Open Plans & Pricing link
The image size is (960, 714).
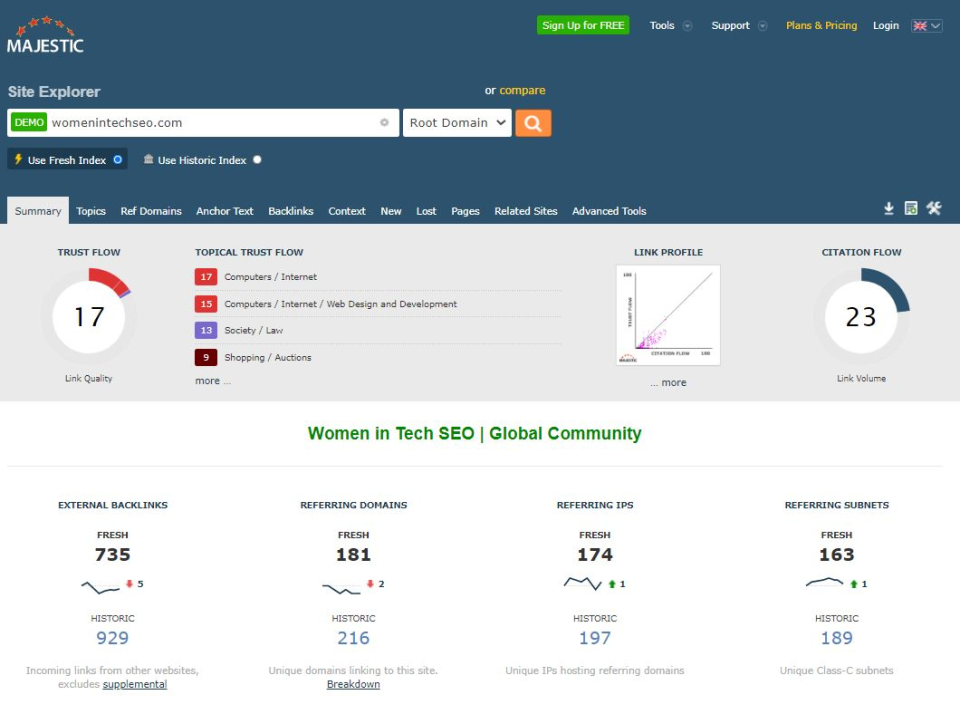[x=821, y=25]
